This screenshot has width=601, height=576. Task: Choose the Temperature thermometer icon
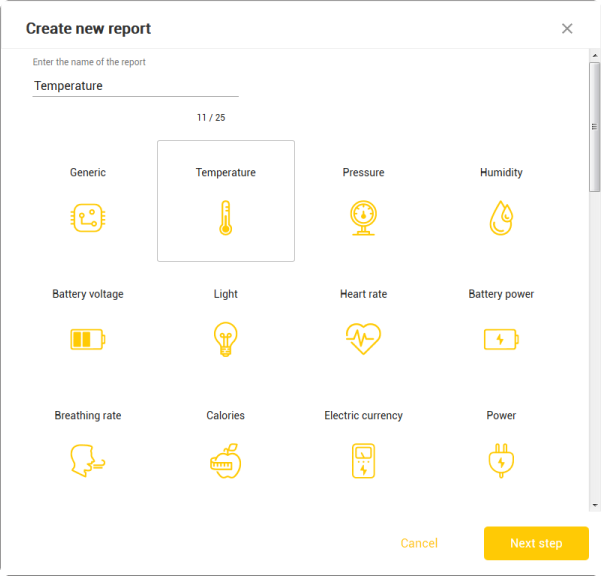(226, 218)
